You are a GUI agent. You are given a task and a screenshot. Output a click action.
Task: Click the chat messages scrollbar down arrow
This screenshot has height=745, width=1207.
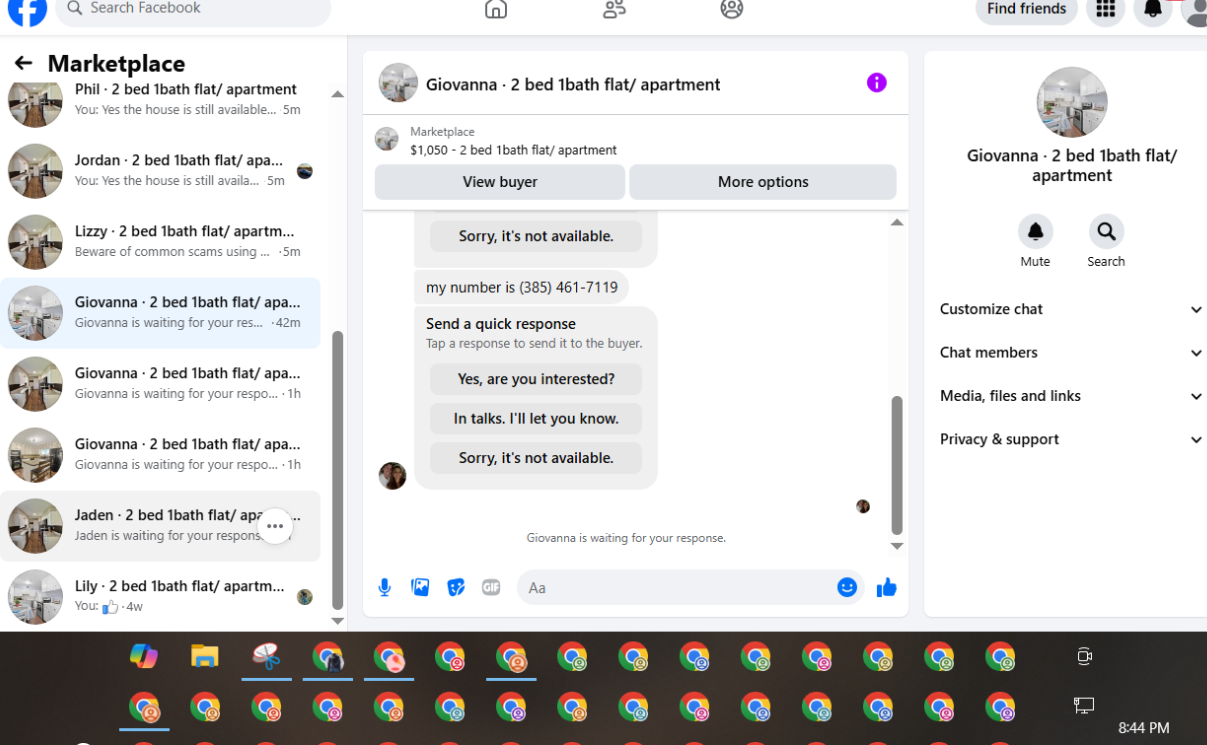[897, 546]
